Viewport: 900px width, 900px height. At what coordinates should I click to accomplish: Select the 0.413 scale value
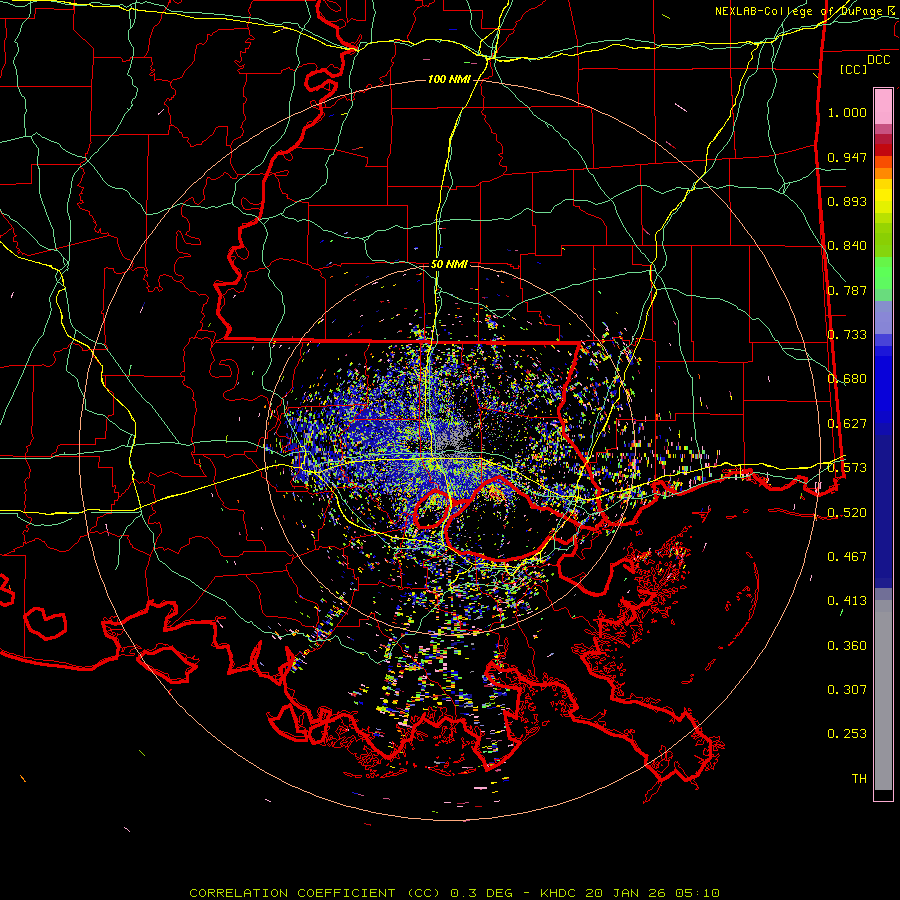(x=847, y=601)
